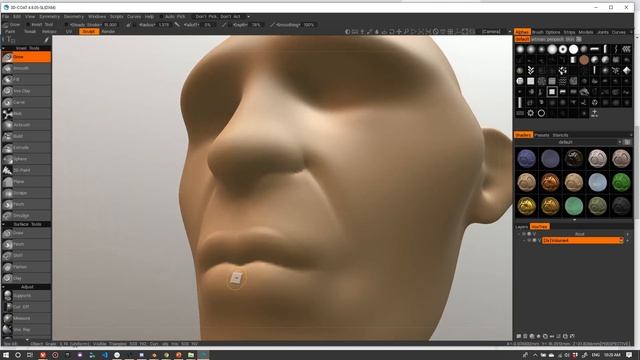This screenshot has height=360, width=640.
Task: Select the Scrape tool
Action: coord(26,193)
